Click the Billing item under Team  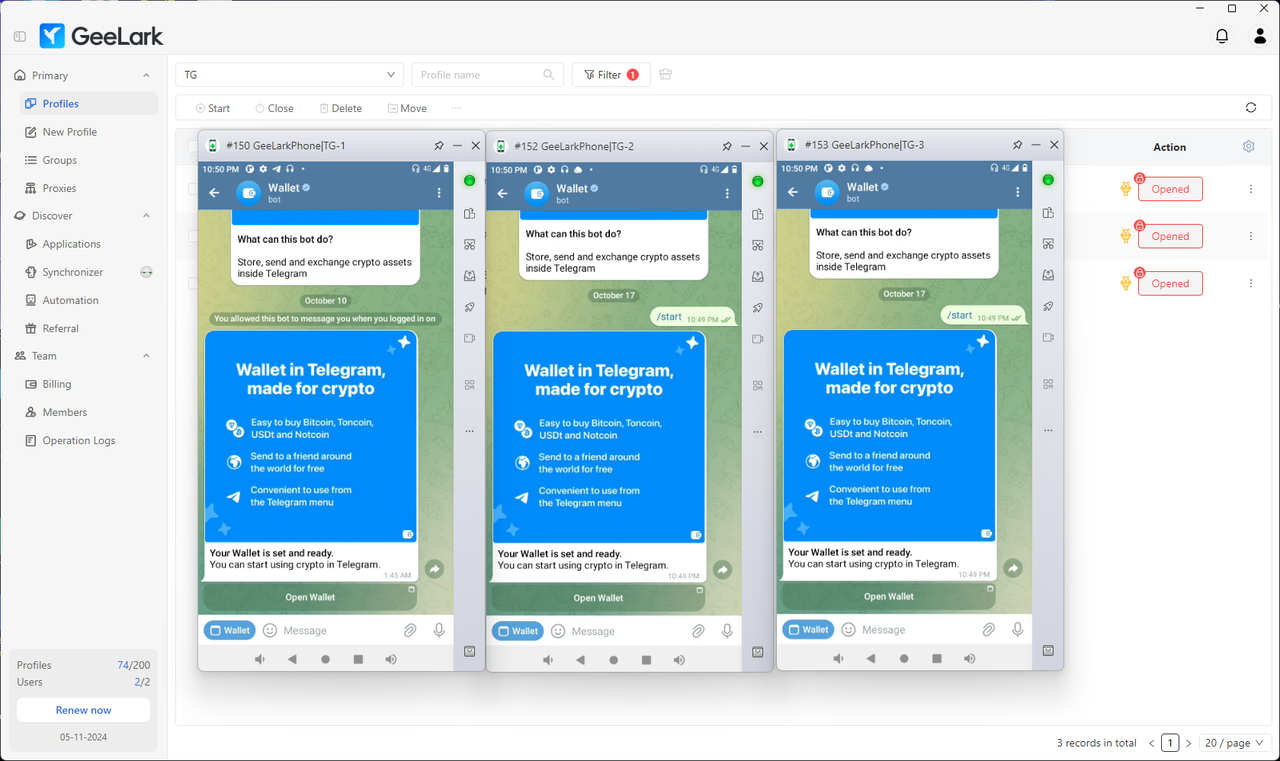point(88,384)
